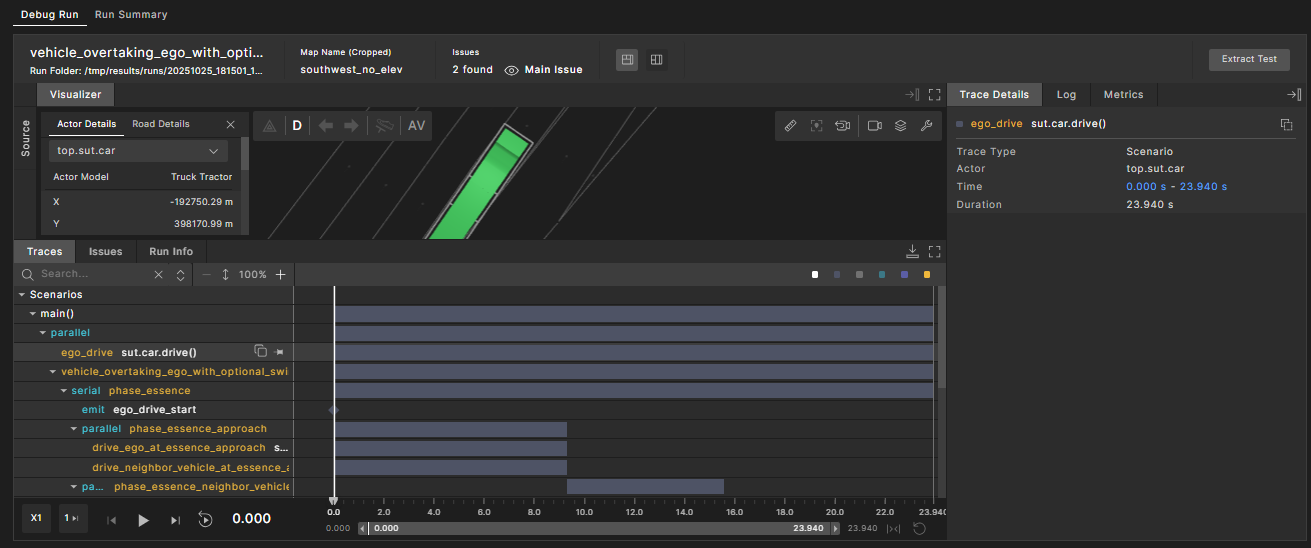Click the focus-on-actor icon in Visualizer toolbar

(817, 126)
